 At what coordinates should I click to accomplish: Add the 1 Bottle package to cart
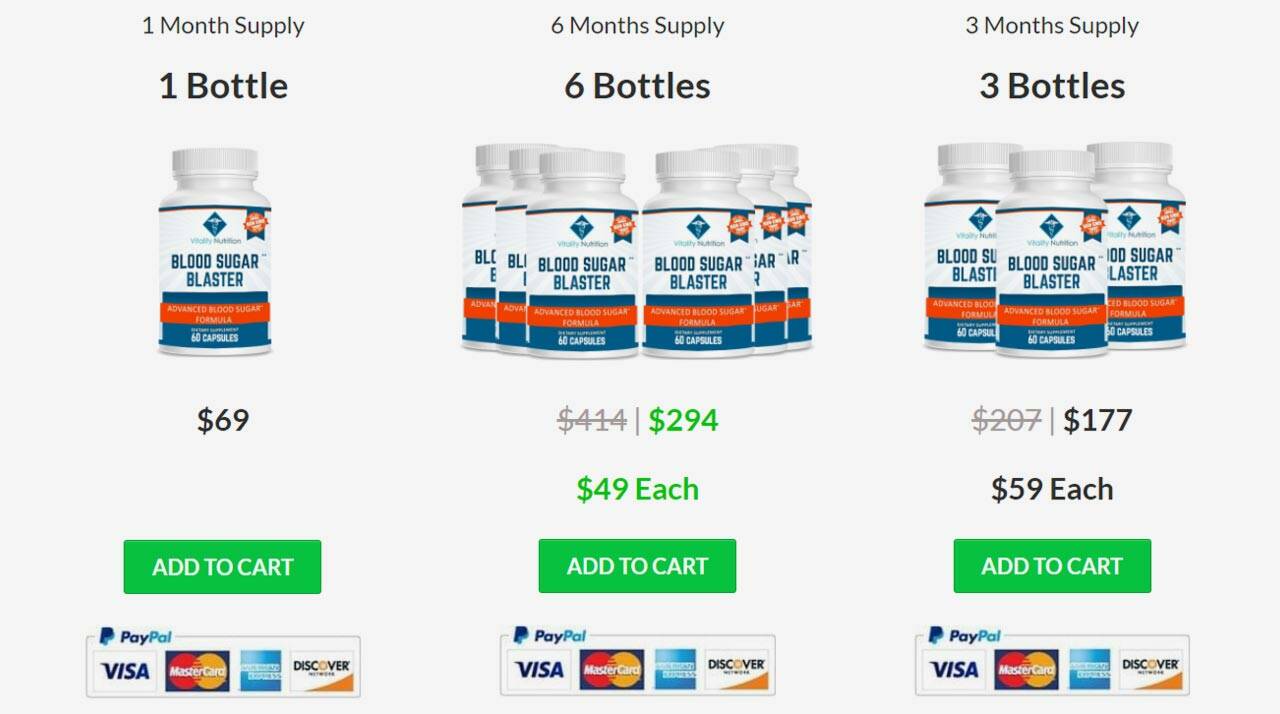coord(222,567)
